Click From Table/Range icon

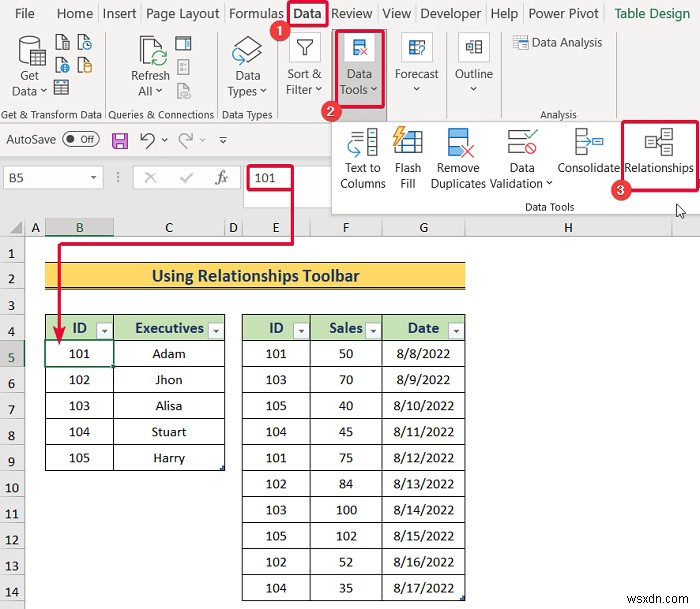[x=61, y=88]
